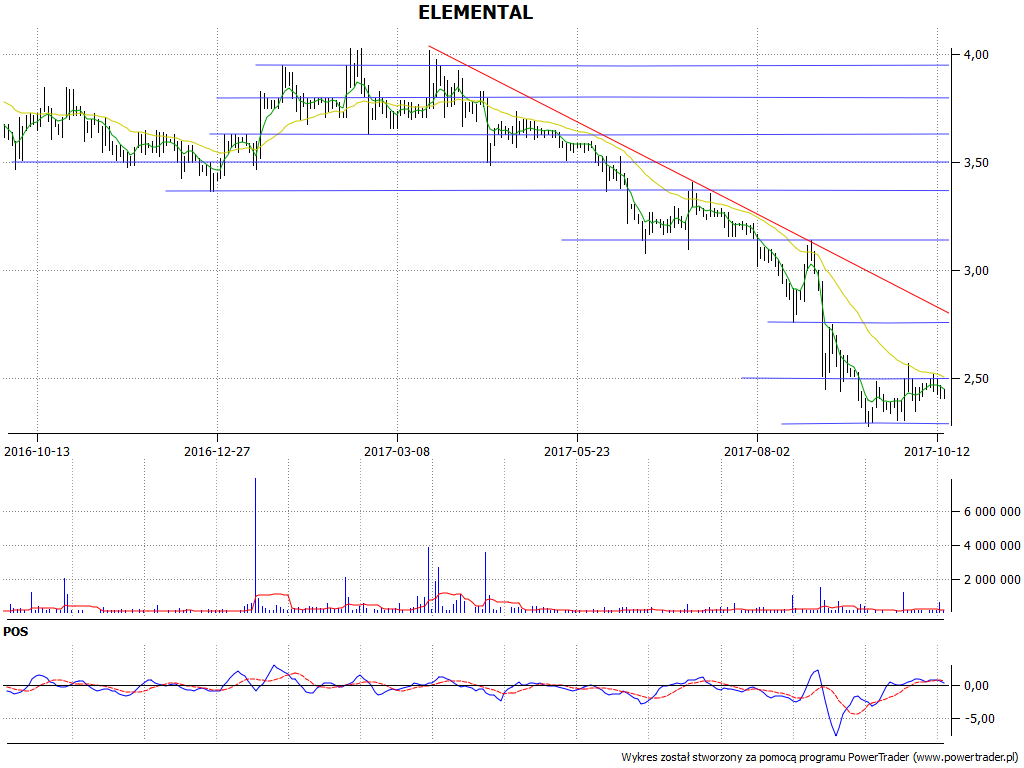
Task: Select the 2016-10-13 date label
Action: click(x=37, y=451)
